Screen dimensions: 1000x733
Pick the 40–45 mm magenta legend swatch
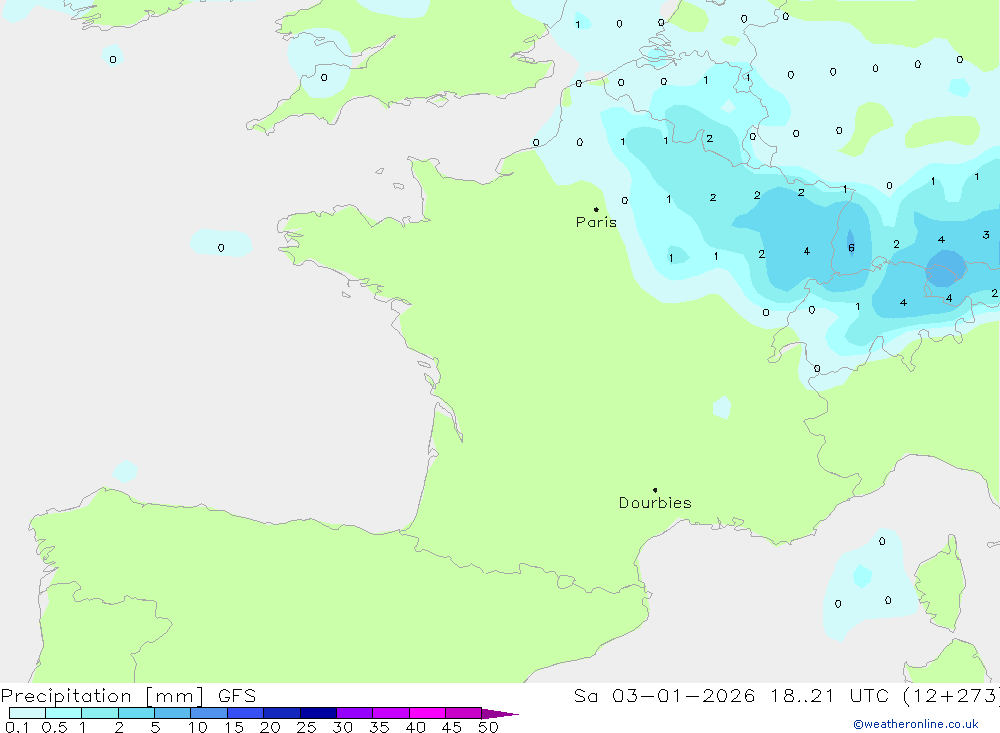(x=427, y=713)
